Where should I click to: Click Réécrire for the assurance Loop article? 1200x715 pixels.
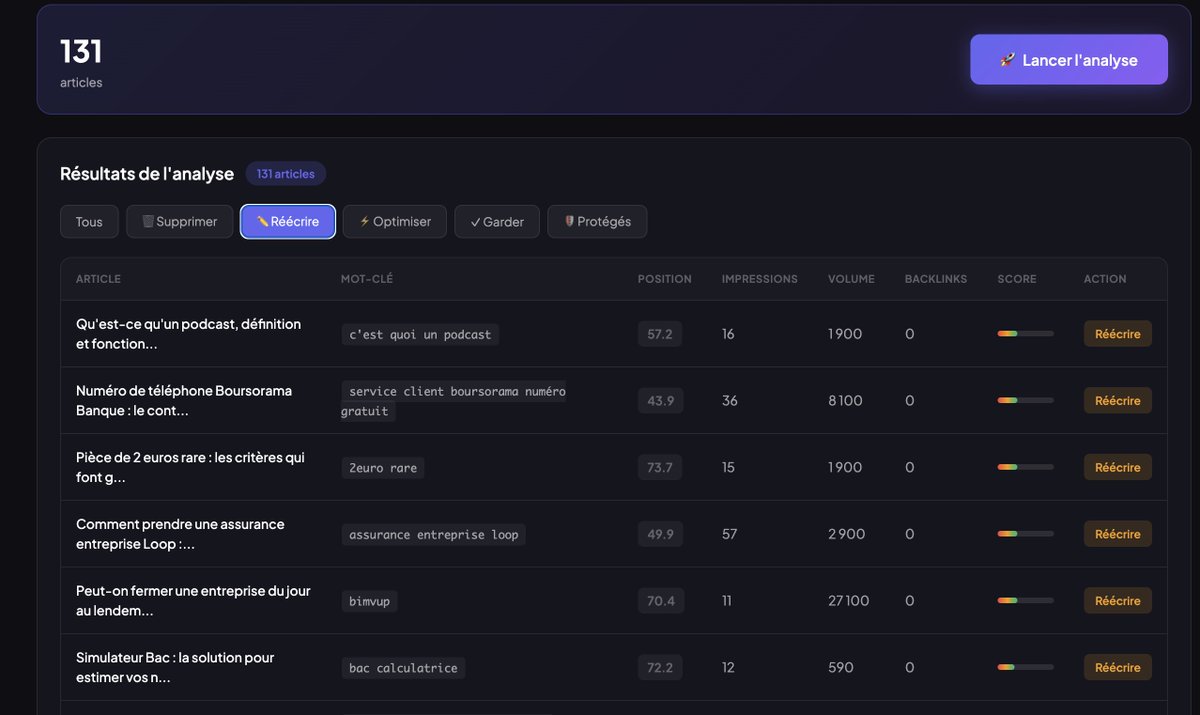(x=1118, y=534)
